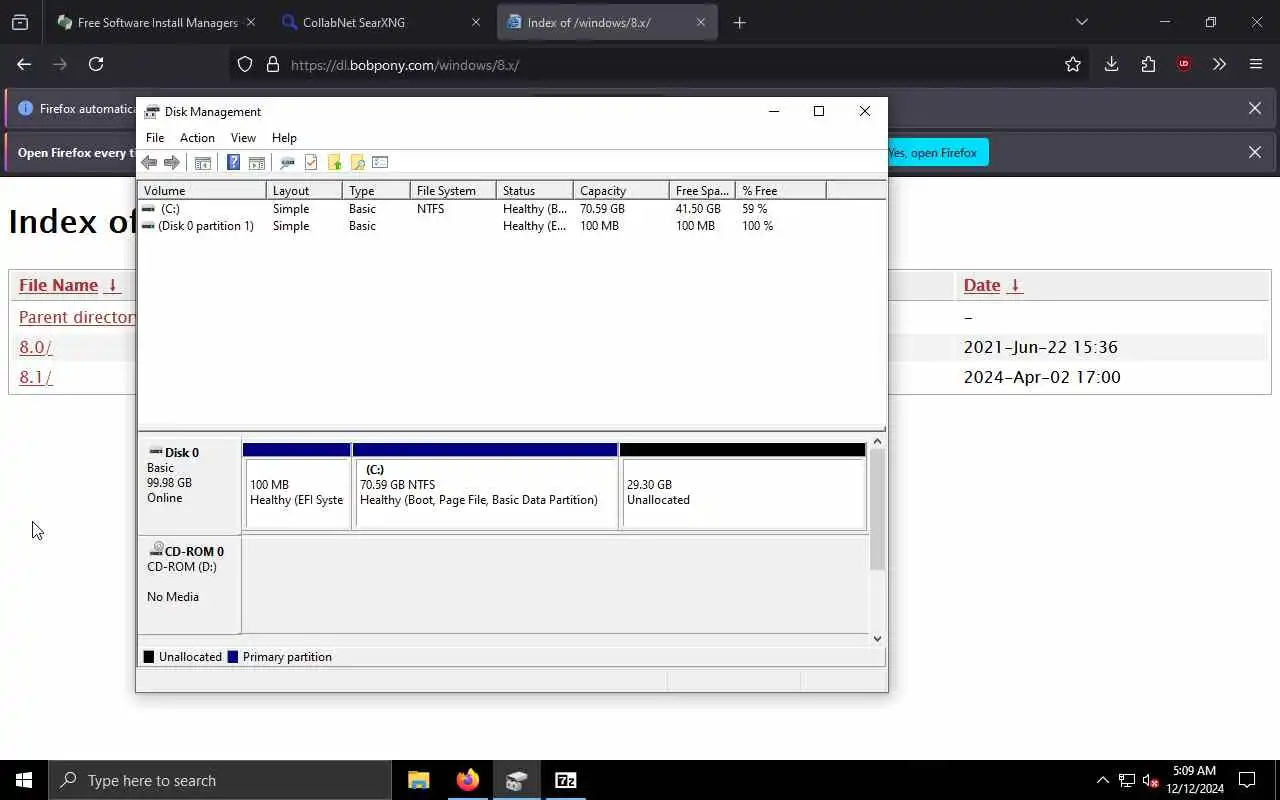Reload the page in Firefox
Screen dimensions: 1280x800
click(96, 64)
